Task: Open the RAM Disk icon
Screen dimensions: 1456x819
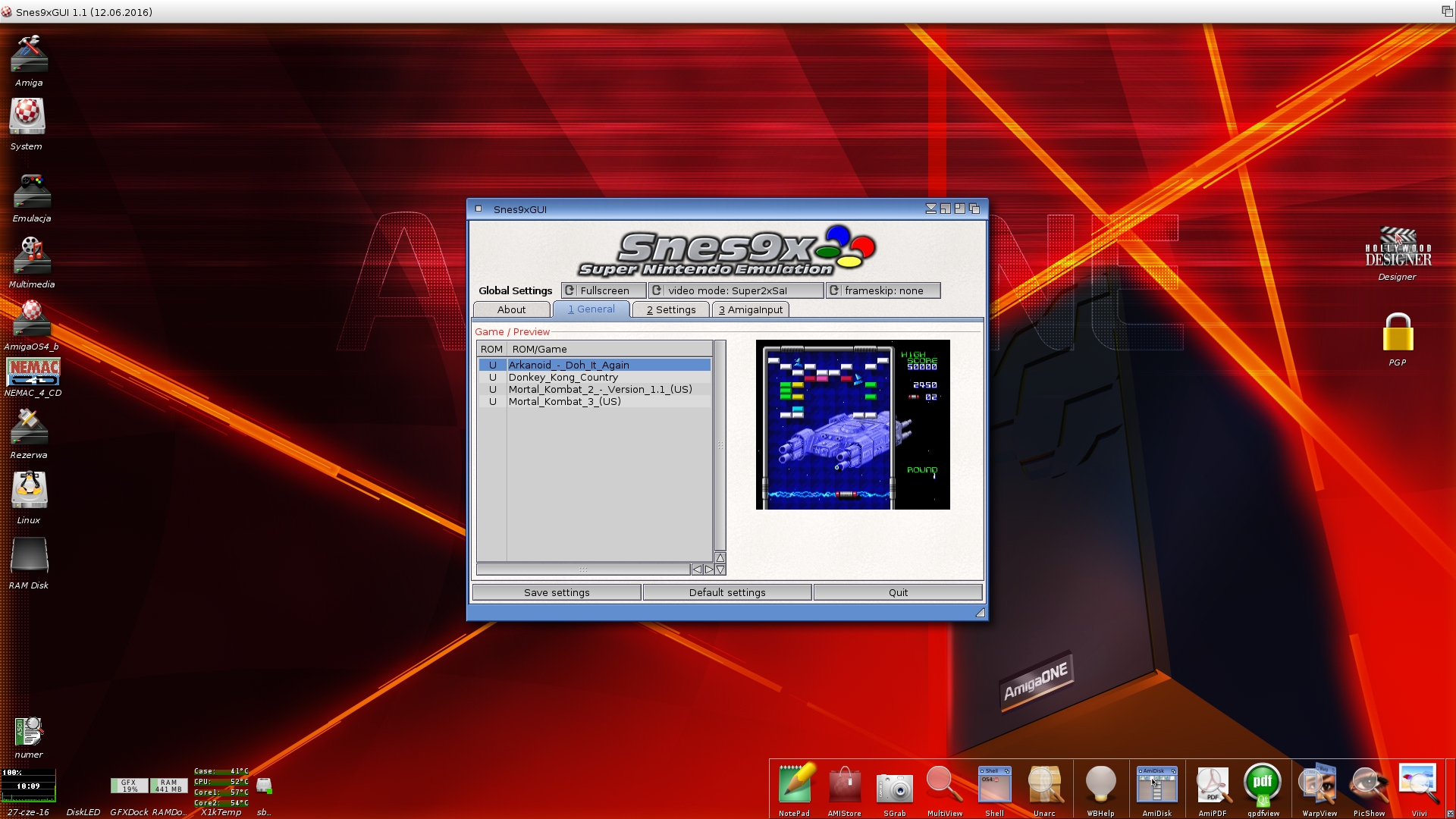Action: [x=29, y=556]
